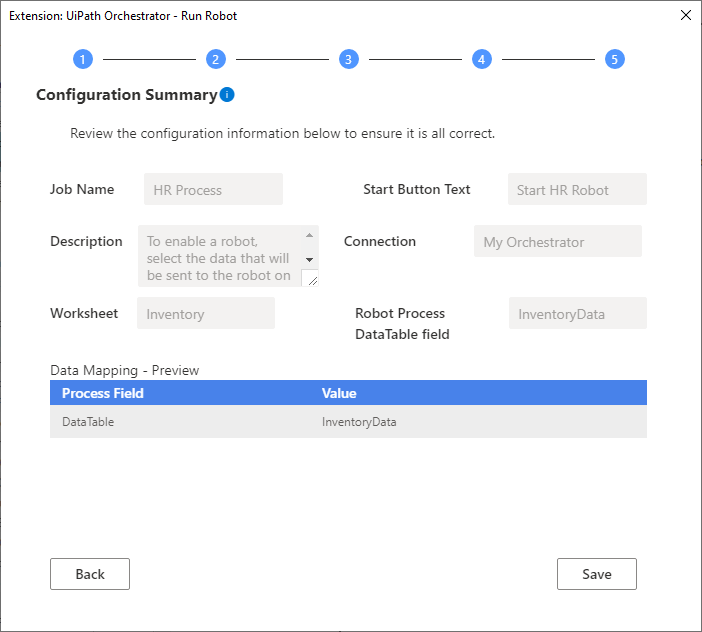Click the Back button

click(90, 574)
